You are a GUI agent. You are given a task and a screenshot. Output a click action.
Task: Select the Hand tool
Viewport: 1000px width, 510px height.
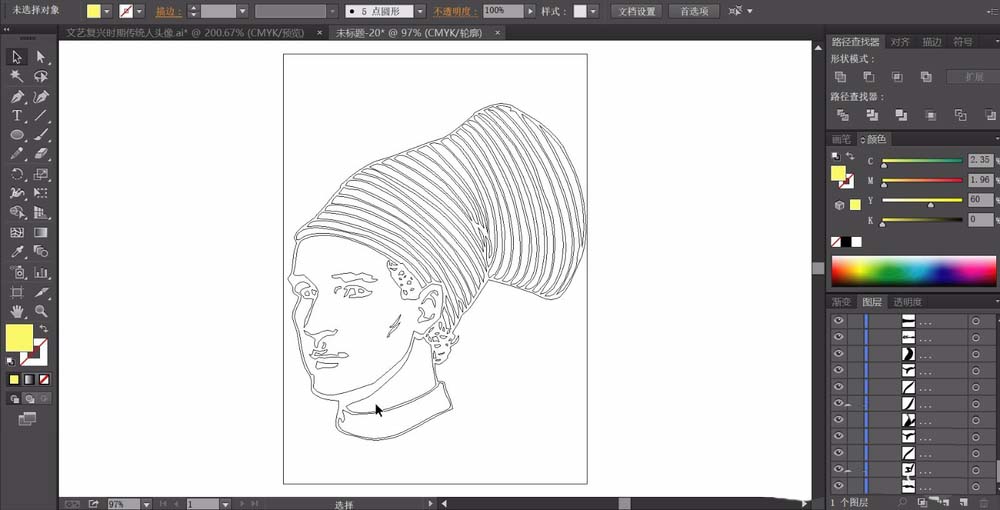pyautogui.click(x=17, y=312)
